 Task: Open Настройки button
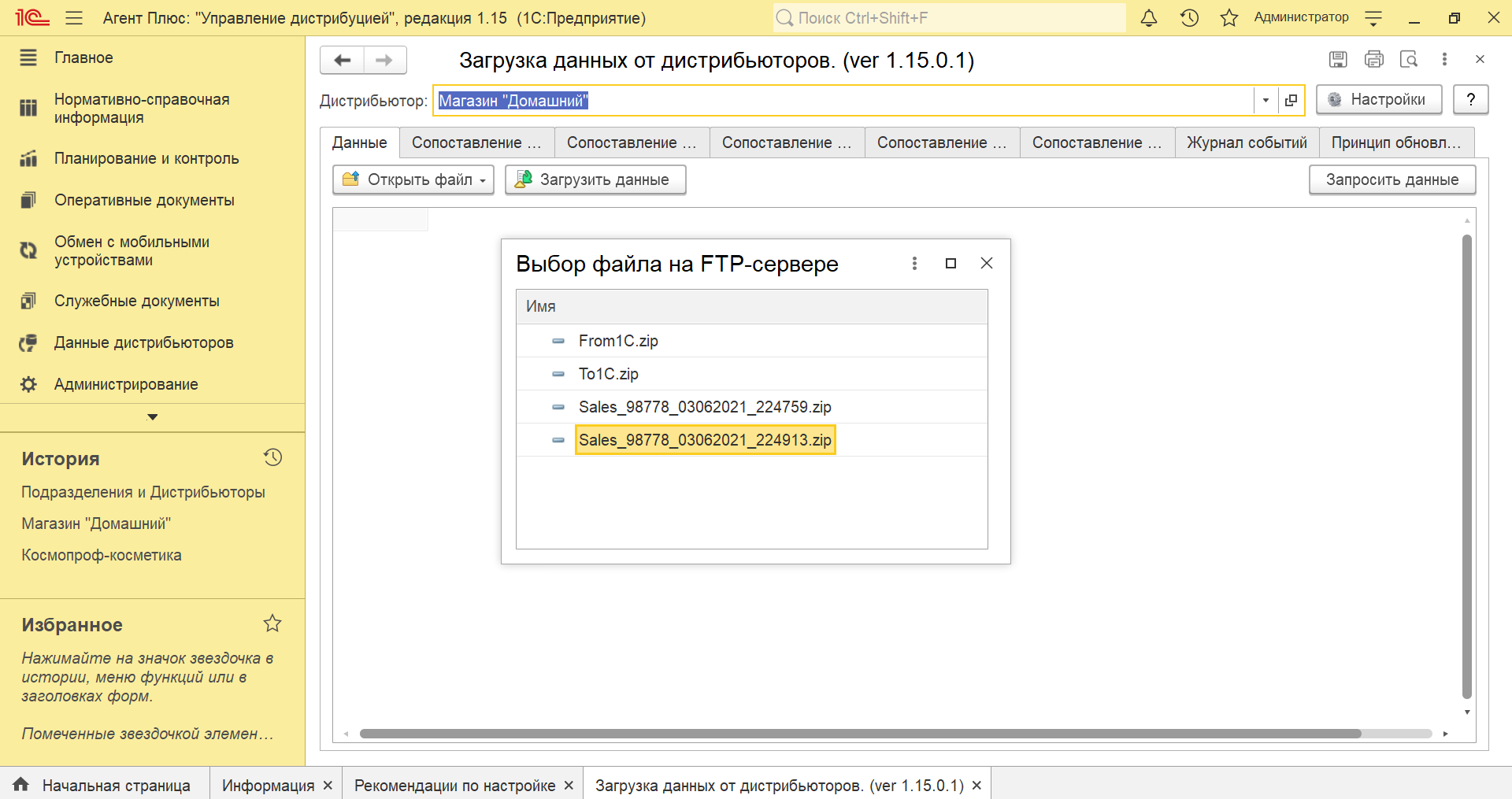point(1379,99)
